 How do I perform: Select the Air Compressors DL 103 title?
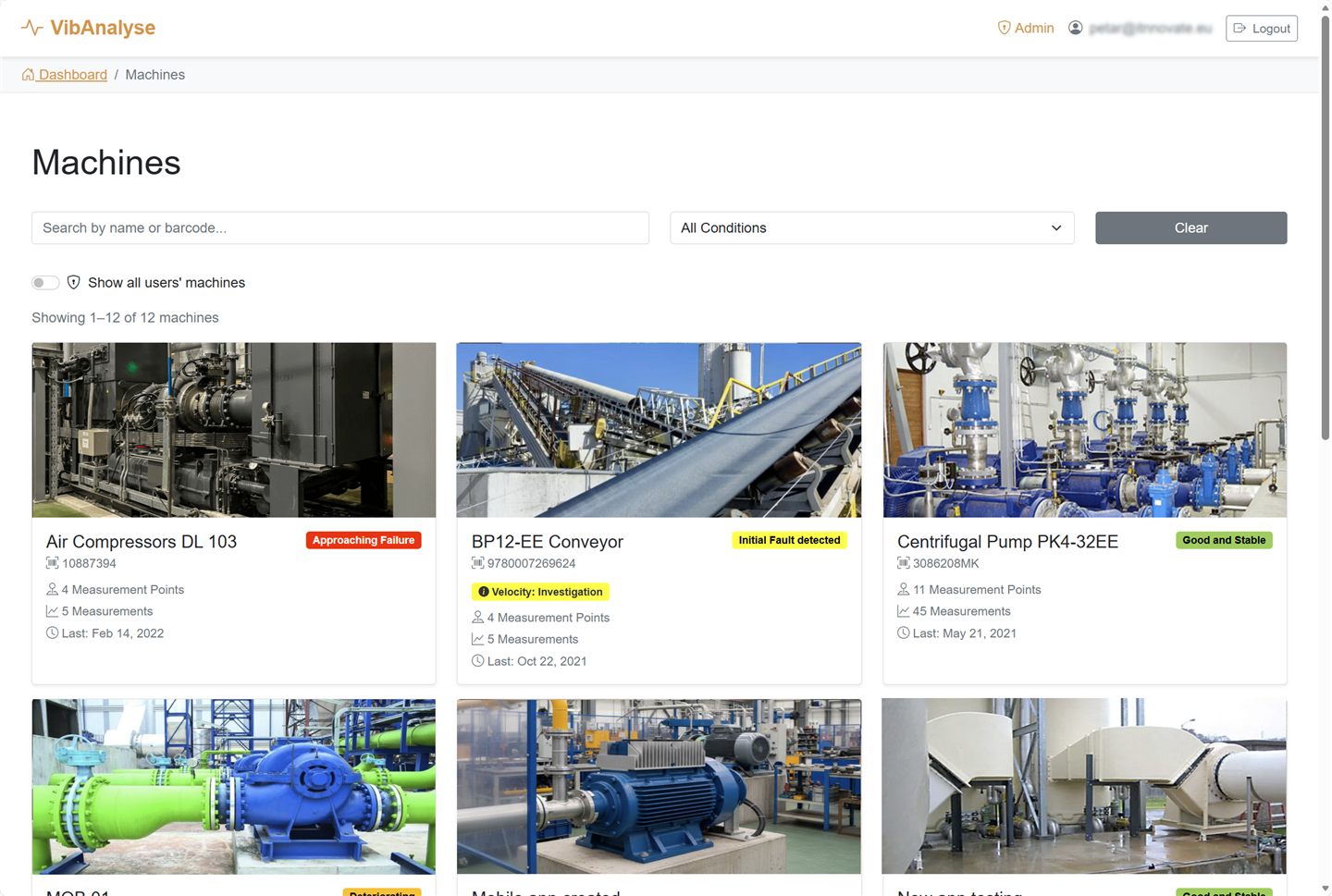click(x=142, y=542)
